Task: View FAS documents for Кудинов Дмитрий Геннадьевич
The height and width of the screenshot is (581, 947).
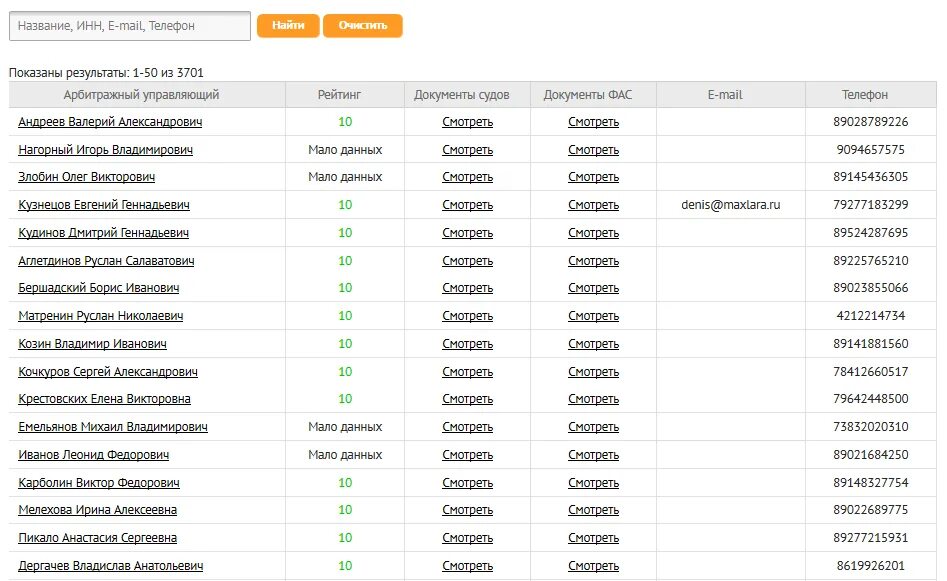Action: pyautogui.click(x=593, y=233)
